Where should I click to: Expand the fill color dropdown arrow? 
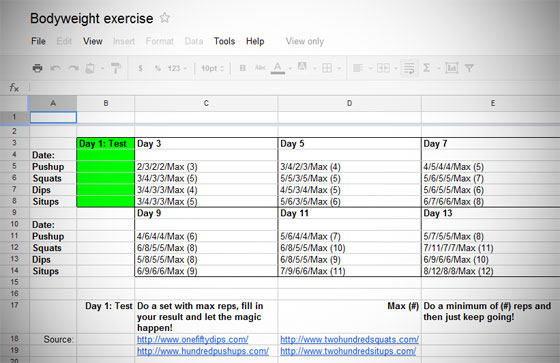tap(315, 68)
